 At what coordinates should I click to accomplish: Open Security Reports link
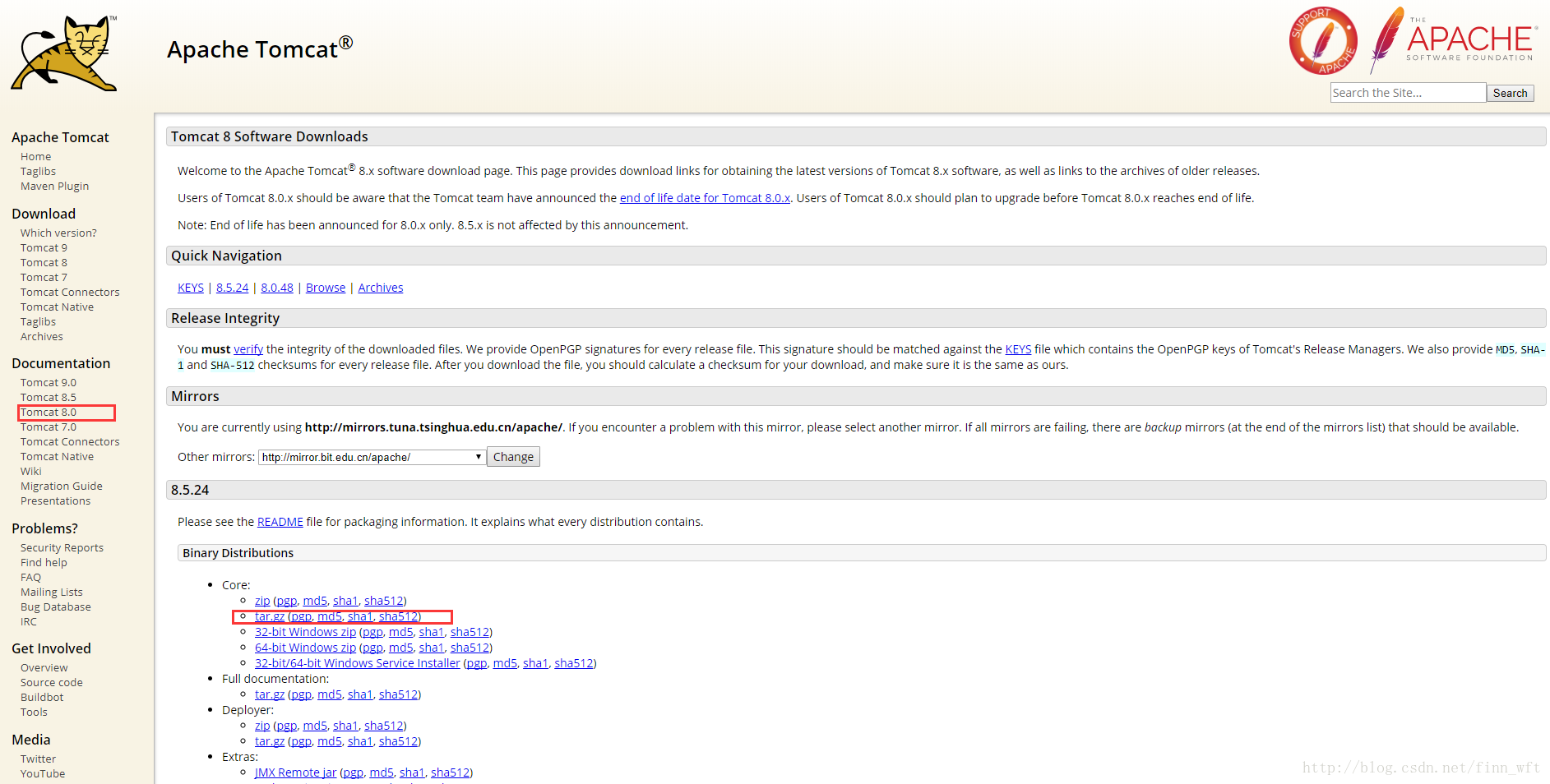coord(62,548)
